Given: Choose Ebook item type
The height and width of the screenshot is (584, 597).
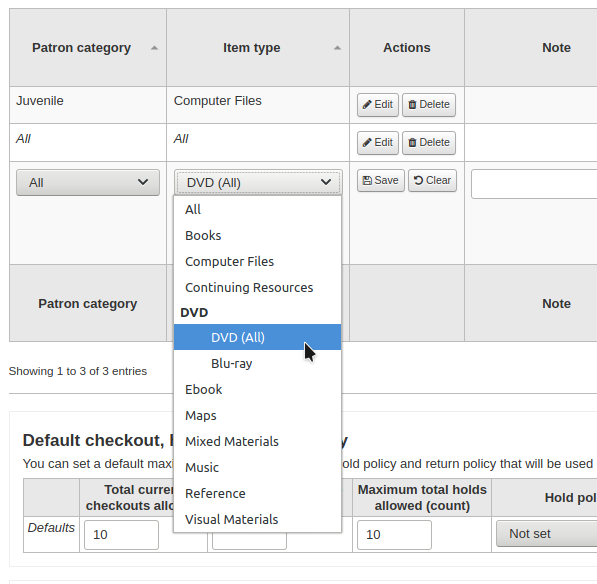Looking at the screenshot, I should (257, 389).
